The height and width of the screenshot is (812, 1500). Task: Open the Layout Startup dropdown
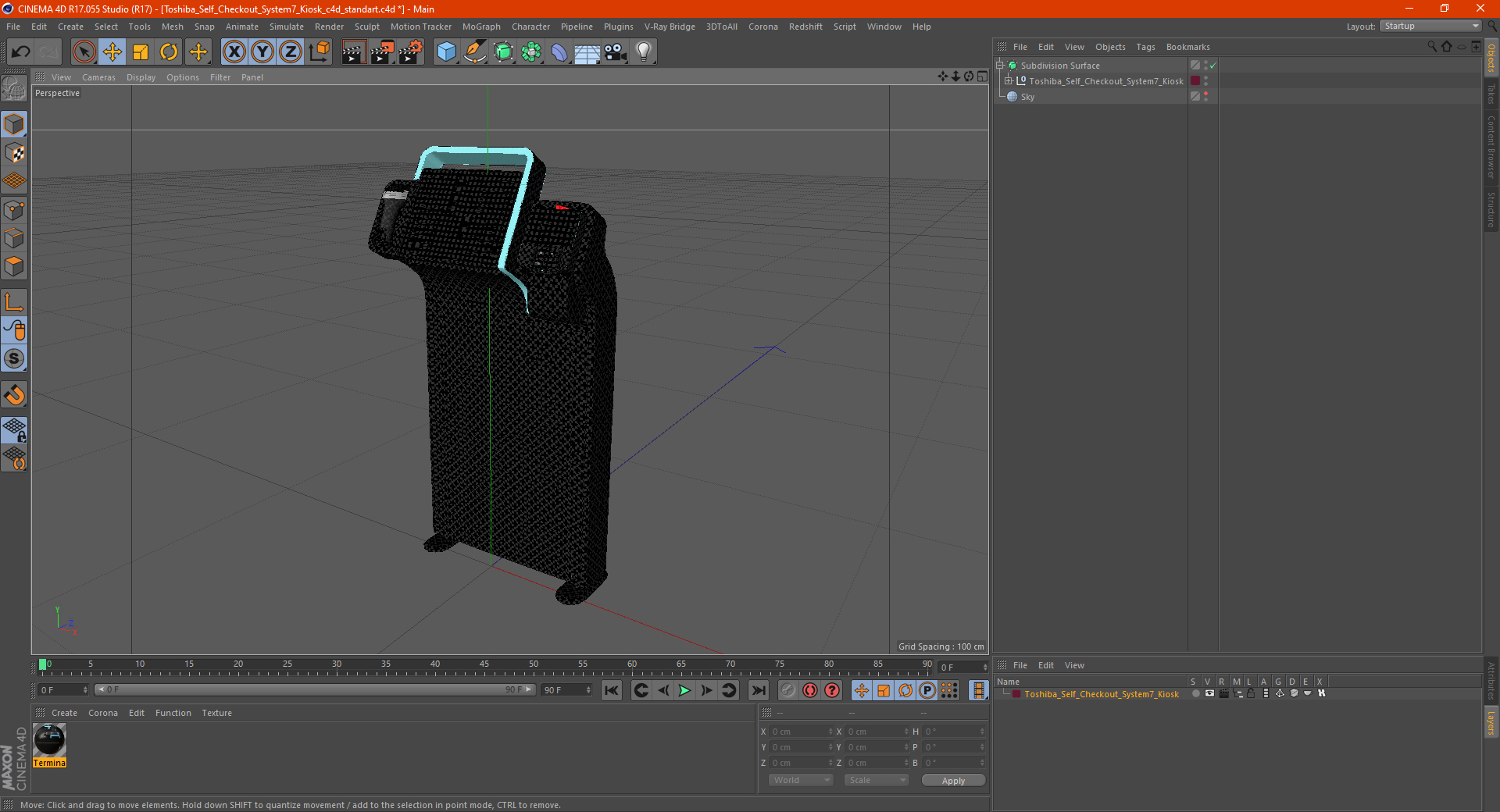tap(1431, 26)
